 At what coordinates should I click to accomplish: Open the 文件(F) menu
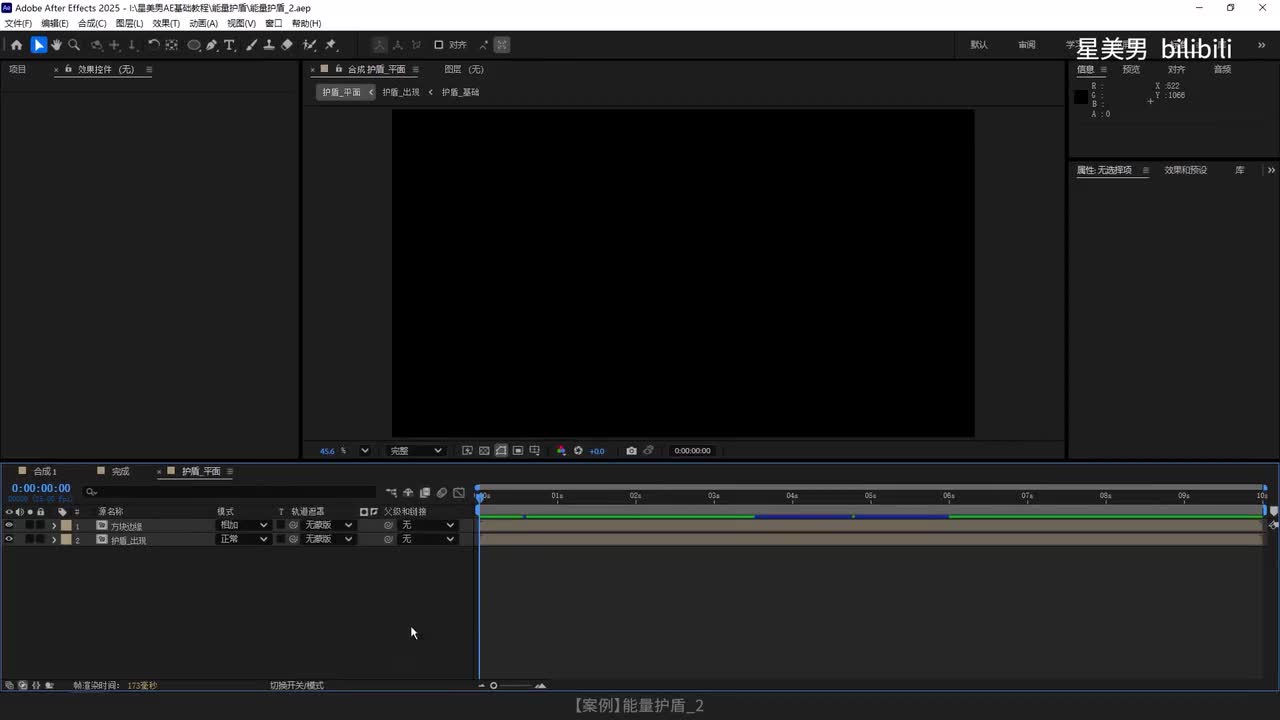[18, 23]
